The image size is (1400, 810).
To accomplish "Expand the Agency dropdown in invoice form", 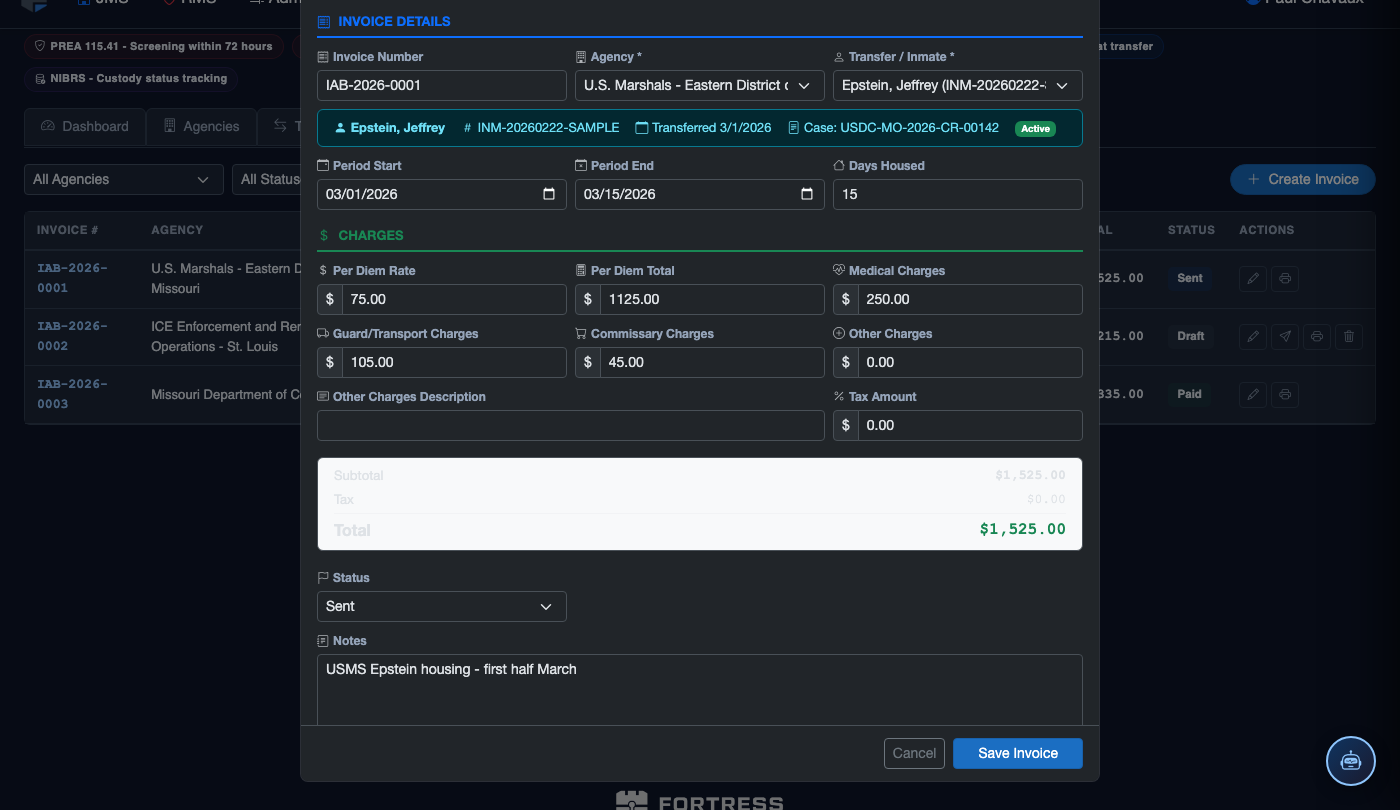I will (x=700, y=85).
